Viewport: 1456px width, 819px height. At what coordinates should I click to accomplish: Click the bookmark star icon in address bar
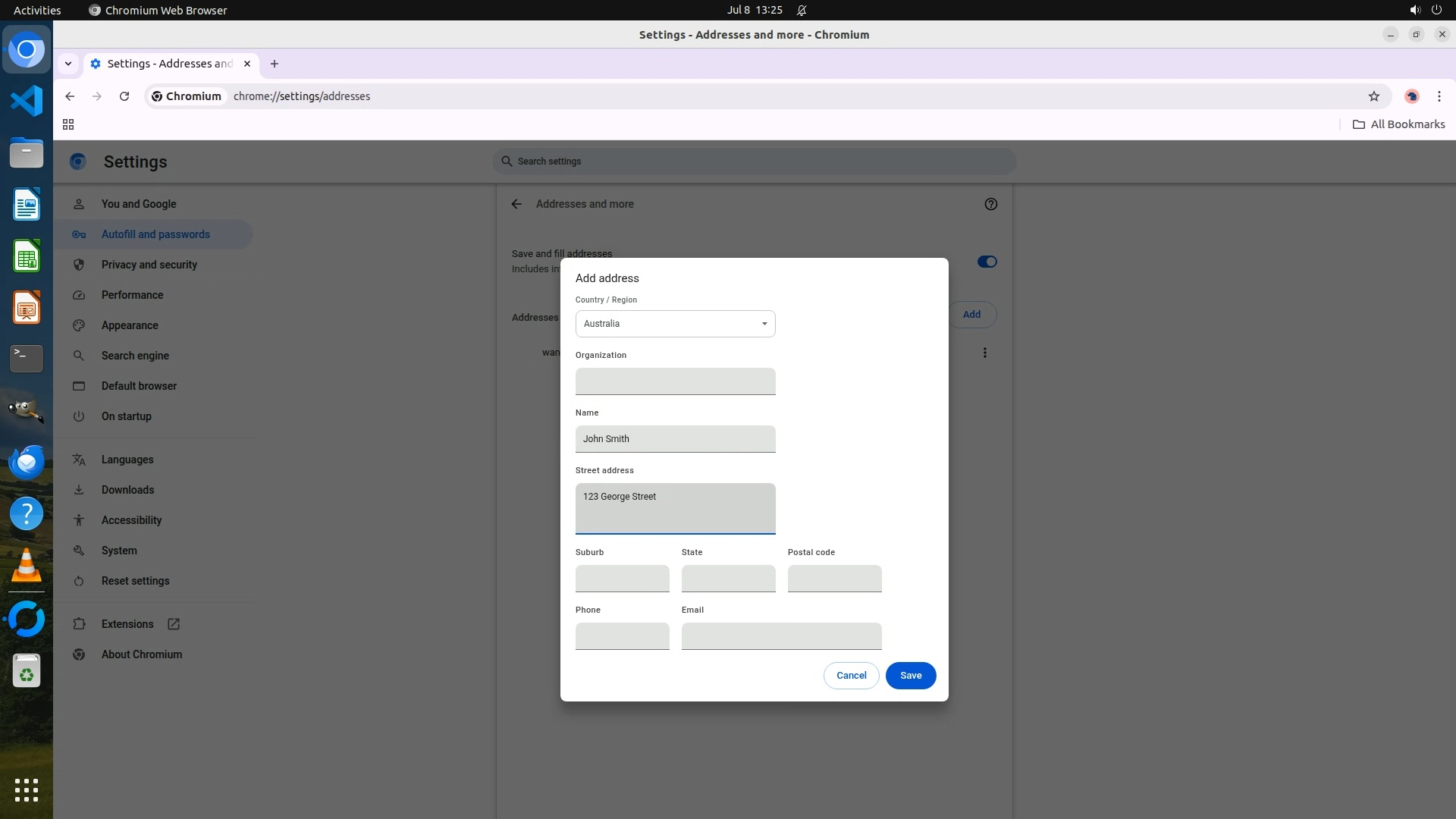1373,96
